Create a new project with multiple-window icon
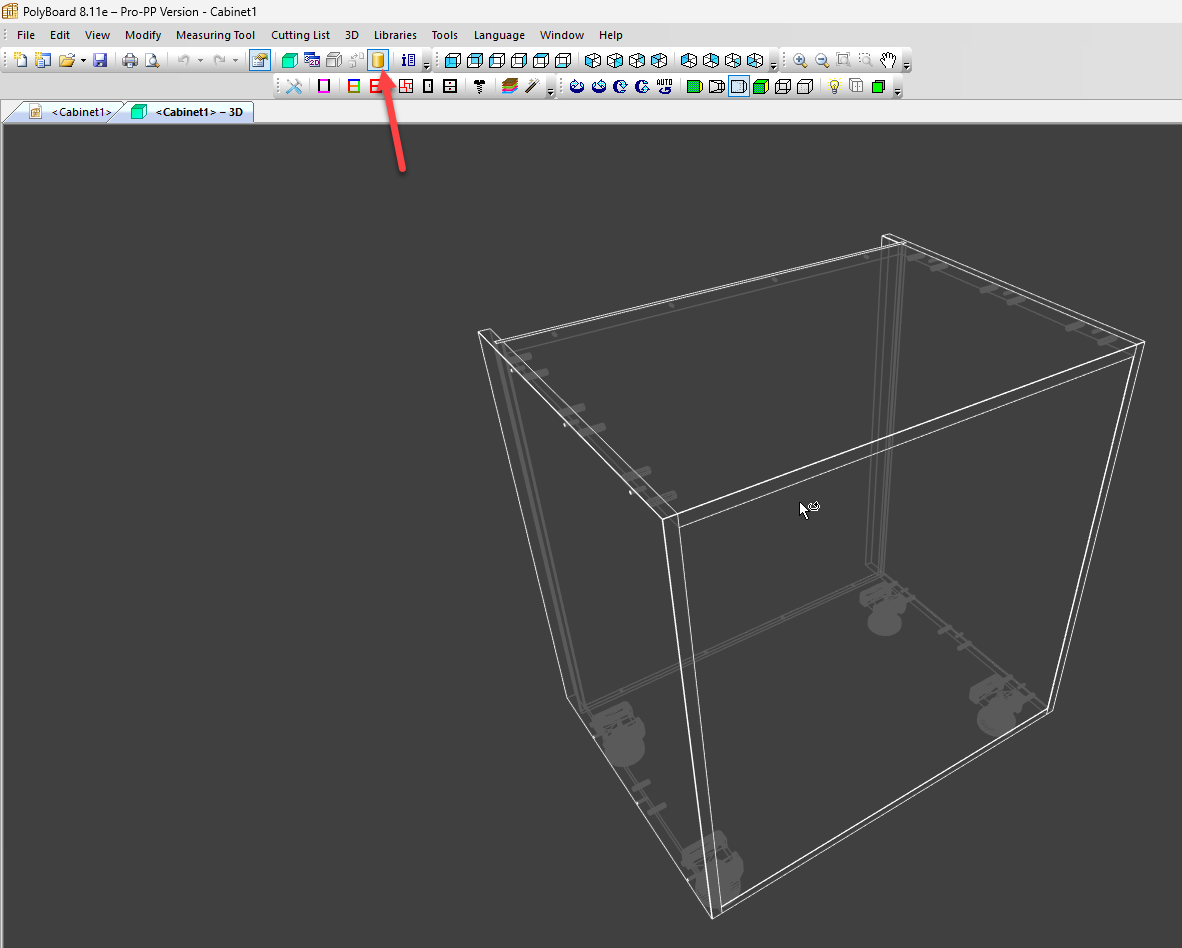 tap(43, 60)
